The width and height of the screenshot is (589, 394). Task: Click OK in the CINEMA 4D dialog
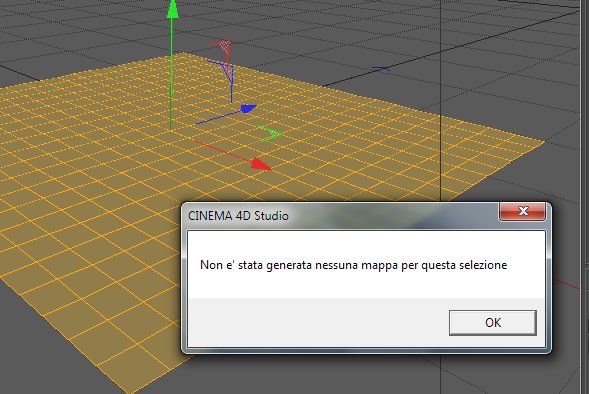coord(492,323)
